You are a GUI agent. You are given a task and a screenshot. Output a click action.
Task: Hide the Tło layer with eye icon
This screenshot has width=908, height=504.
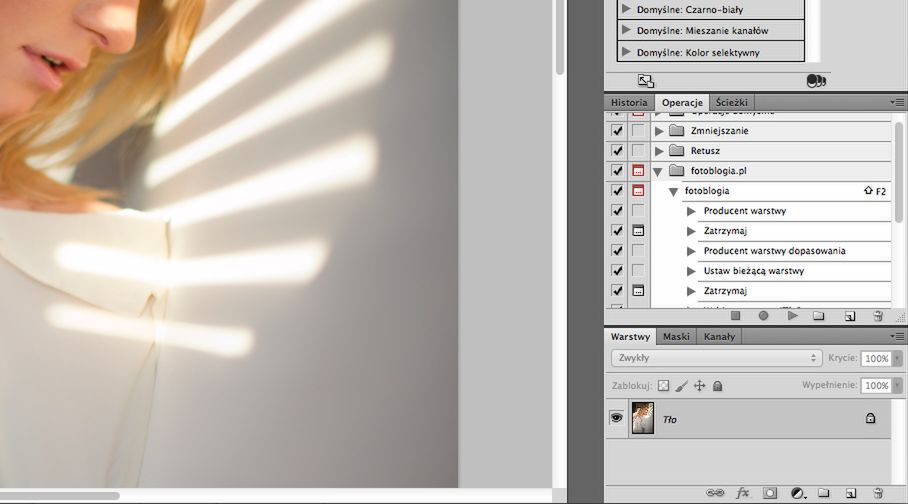point(616,418)
